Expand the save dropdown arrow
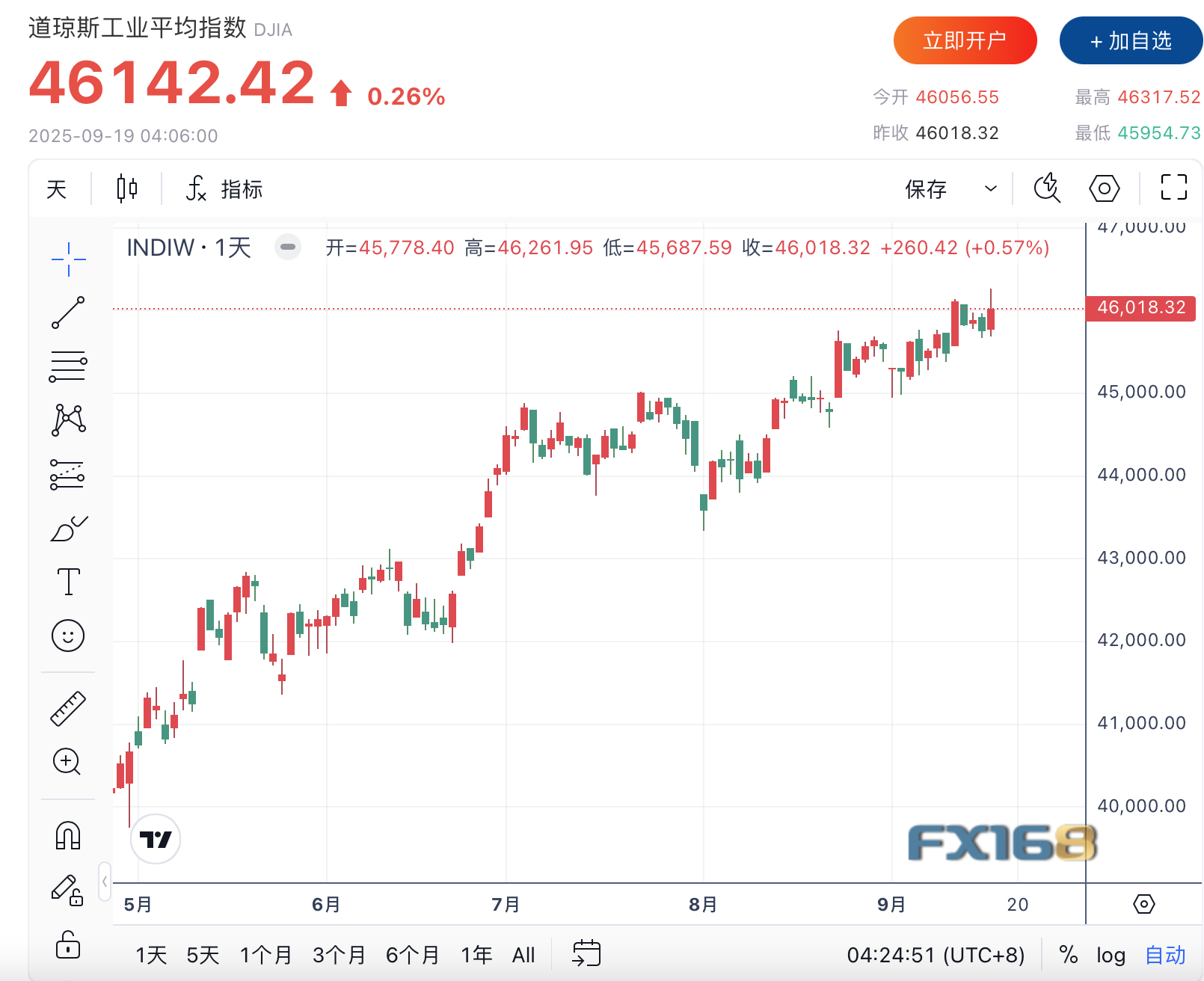The width and height of the screenshot is (1204, 981). [x=991, y=188]
